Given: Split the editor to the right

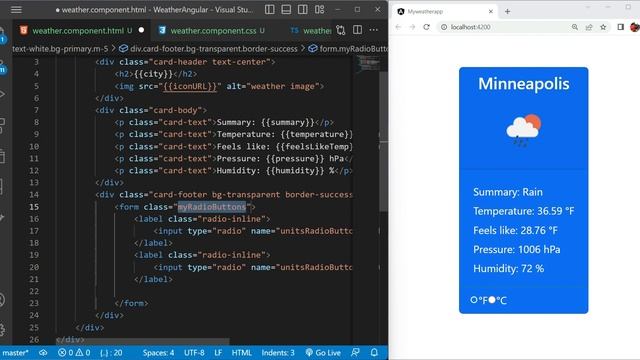Looking at the screenshot, I should click(357, 30).
